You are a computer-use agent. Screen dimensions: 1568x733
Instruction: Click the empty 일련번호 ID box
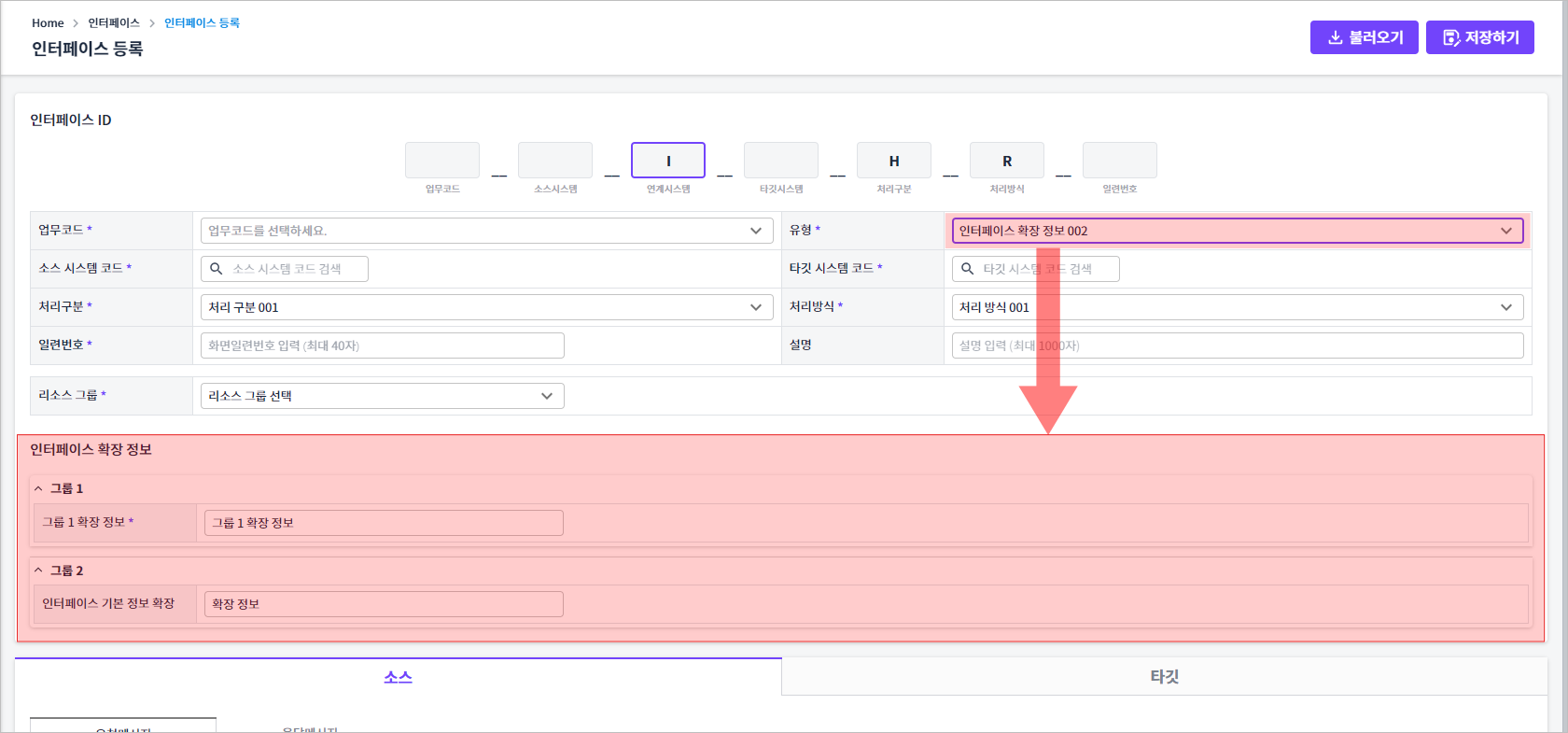1120,161
